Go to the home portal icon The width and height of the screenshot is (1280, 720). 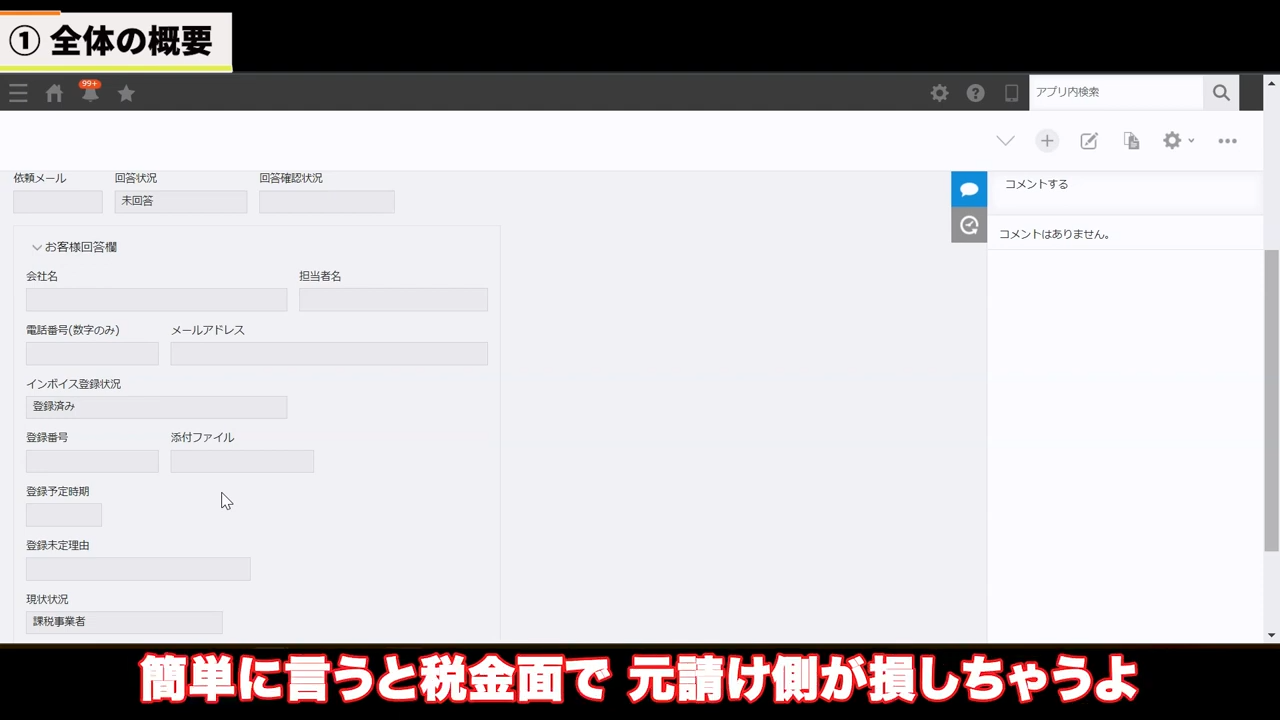point(55,93)
